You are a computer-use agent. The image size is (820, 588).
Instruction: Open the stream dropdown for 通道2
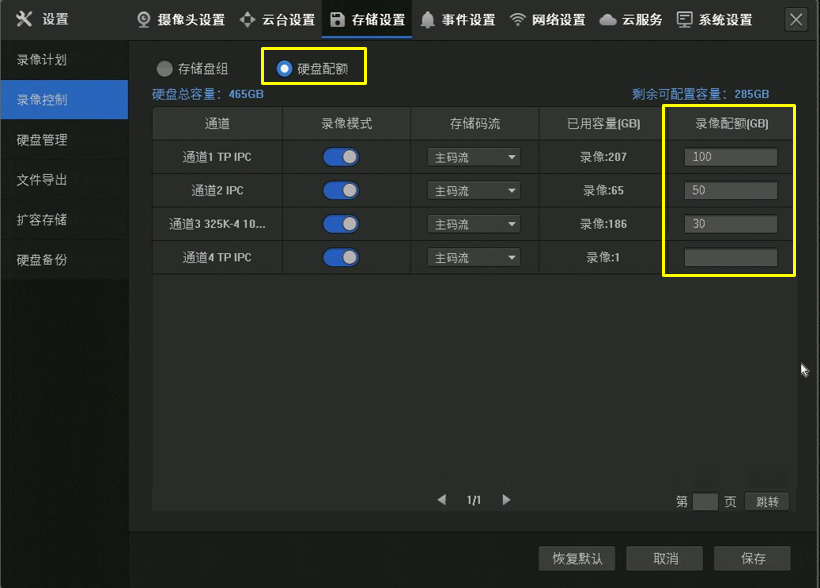473,190
